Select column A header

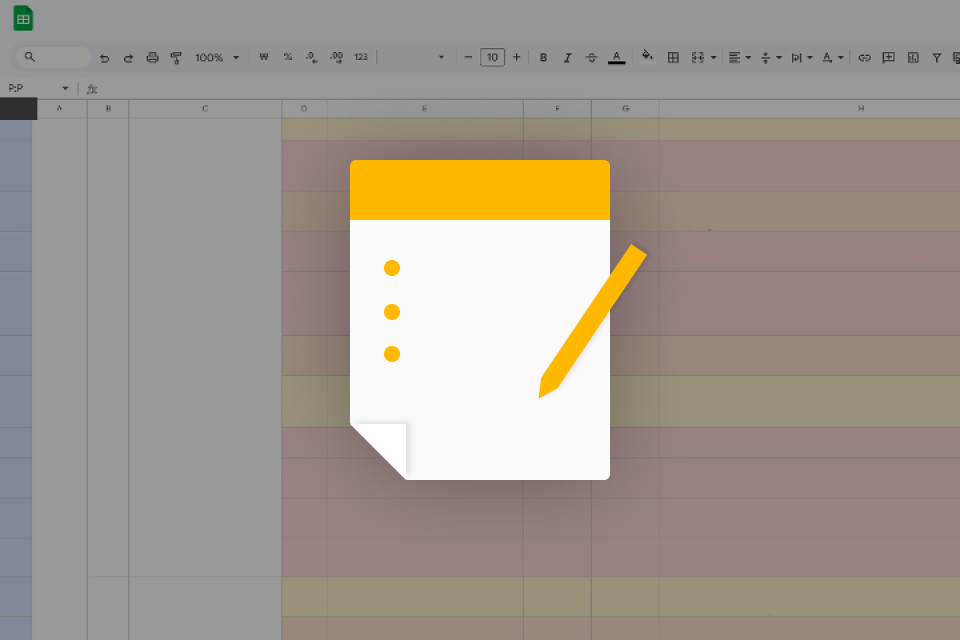pos(59,108)
